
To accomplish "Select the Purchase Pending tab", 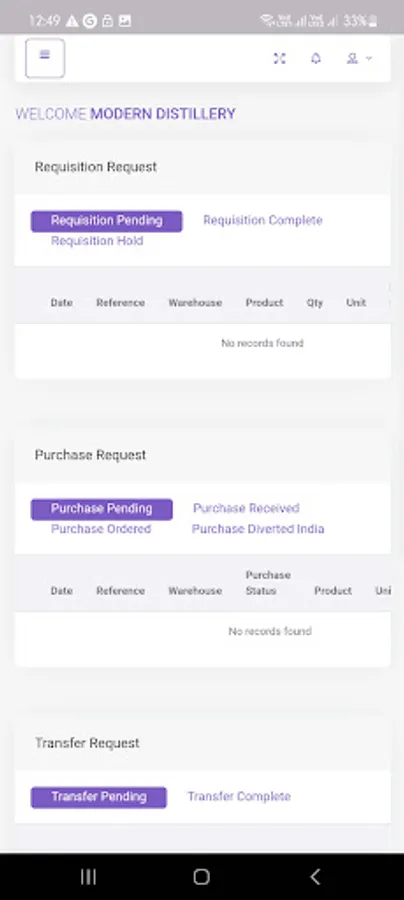I will click(x=102, y=509).
